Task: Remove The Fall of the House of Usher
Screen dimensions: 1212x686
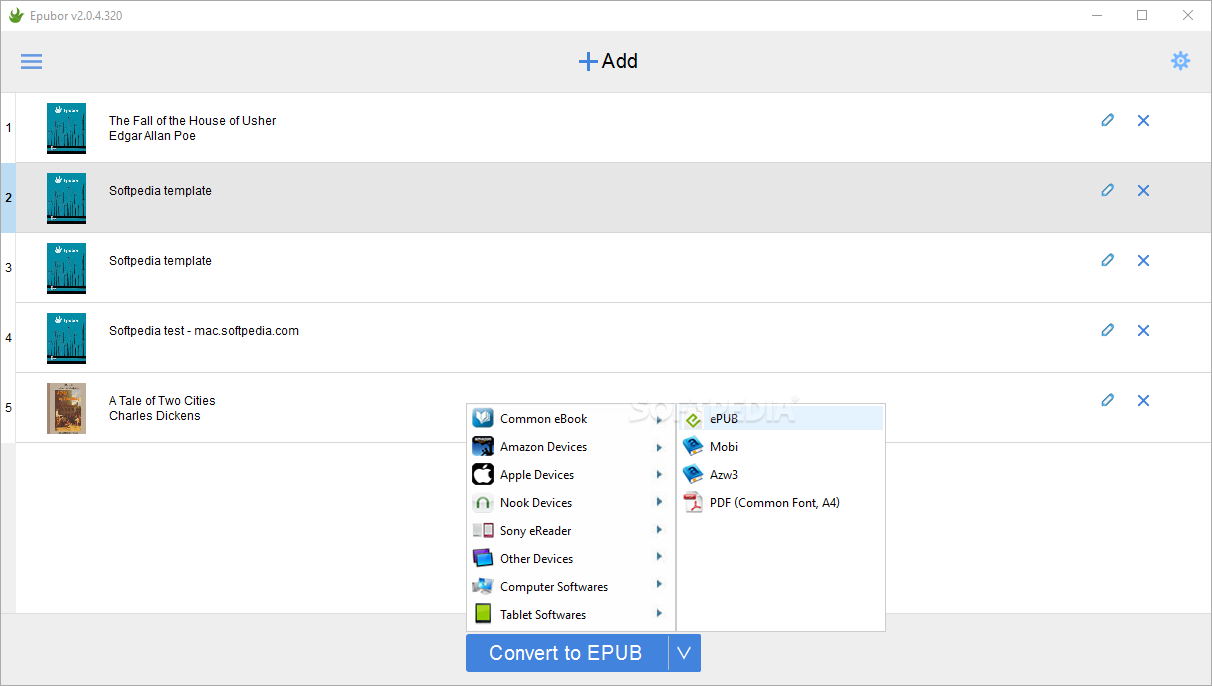Action: coord(1143,120)
